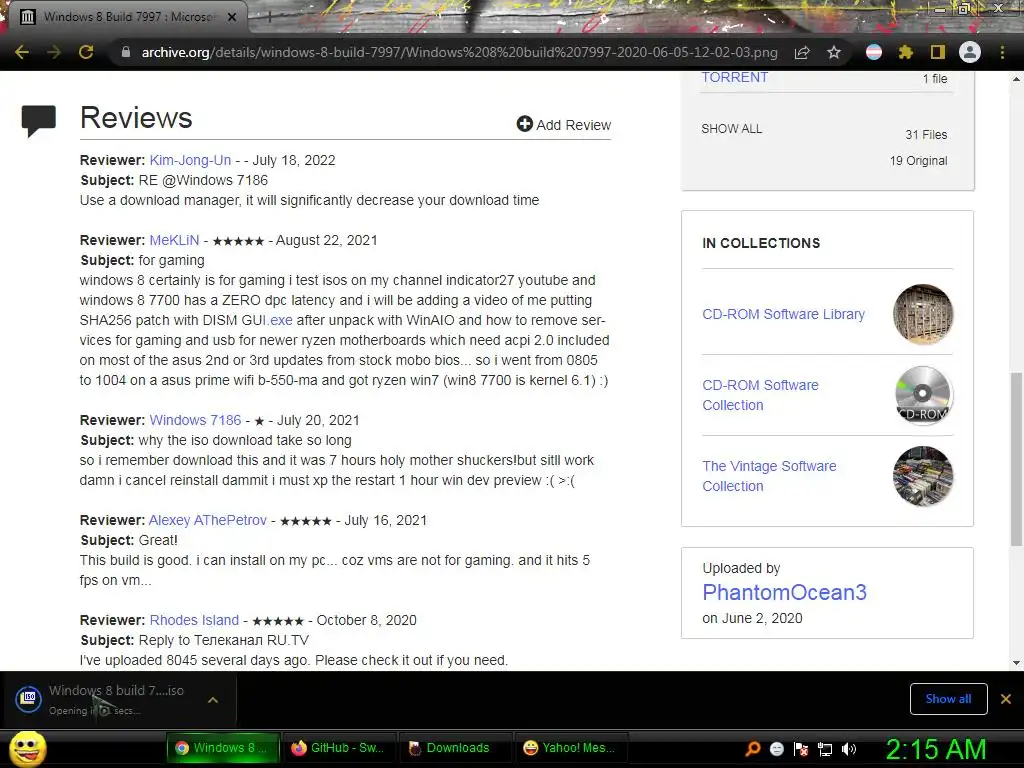Go back using the browser back arrow
Image resolution: width=1024 pixels, height=768 pixels.
pyautogui.click(x=22, y=52)
